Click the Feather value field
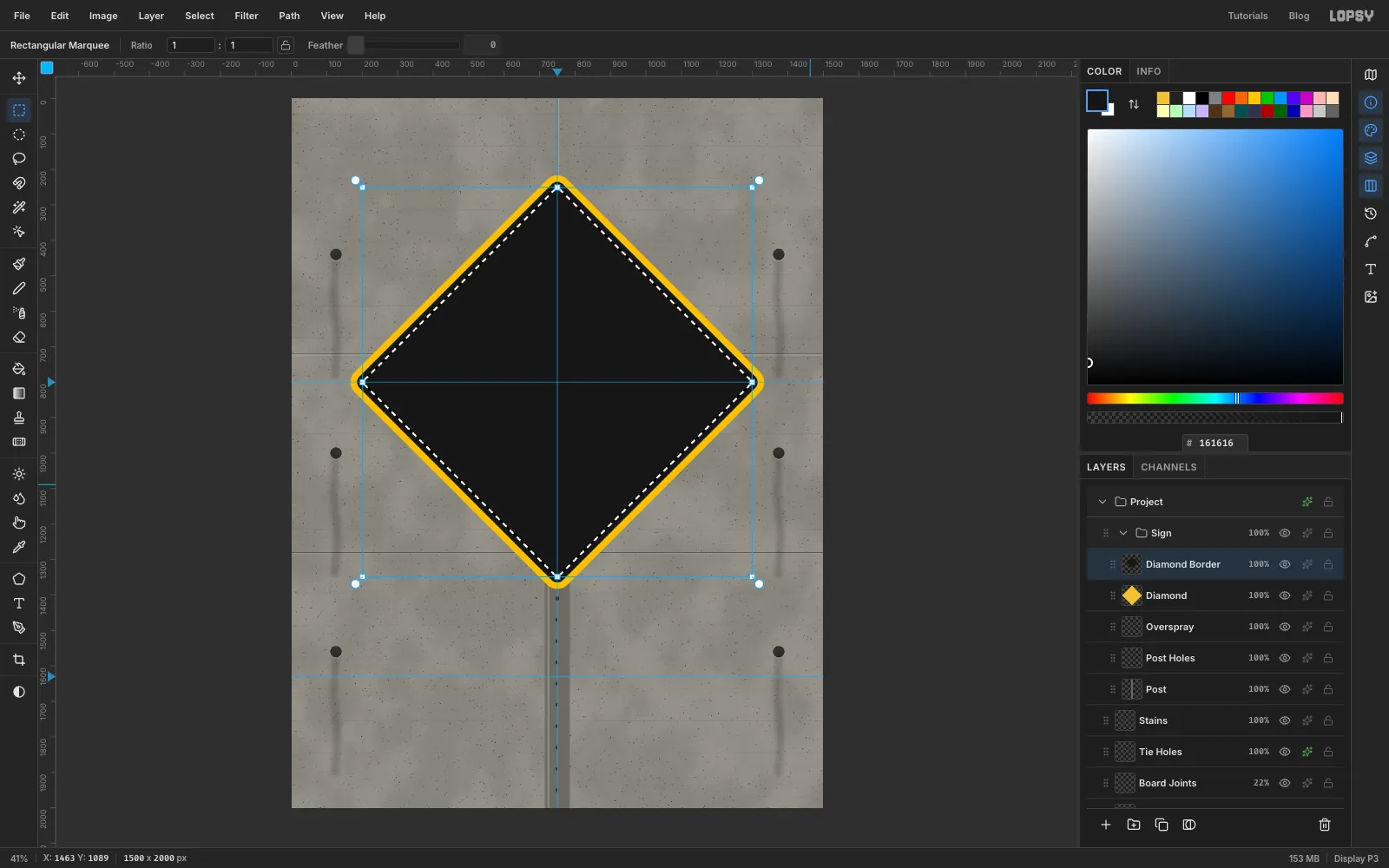 483,45
